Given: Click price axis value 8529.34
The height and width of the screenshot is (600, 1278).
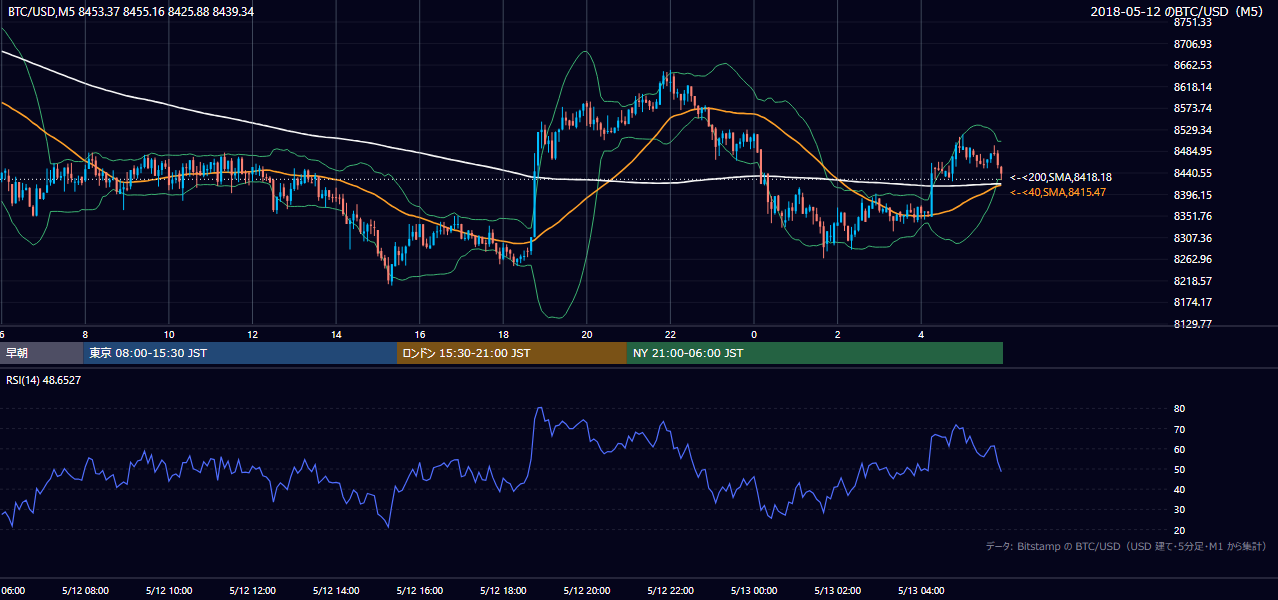Looking at the screenshot, I should [1192, 130].
